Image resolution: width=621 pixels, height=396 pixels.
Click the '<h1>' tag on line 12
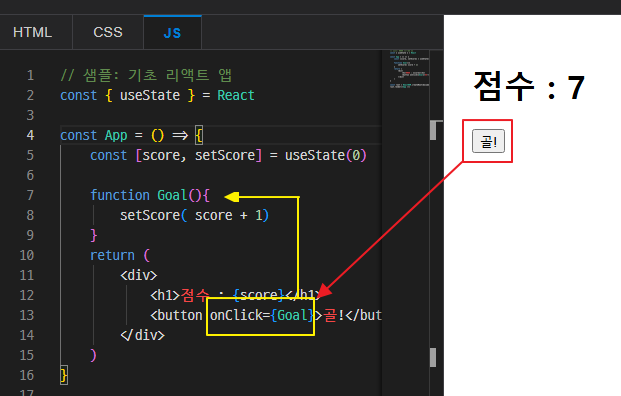(x=165, y=295)
